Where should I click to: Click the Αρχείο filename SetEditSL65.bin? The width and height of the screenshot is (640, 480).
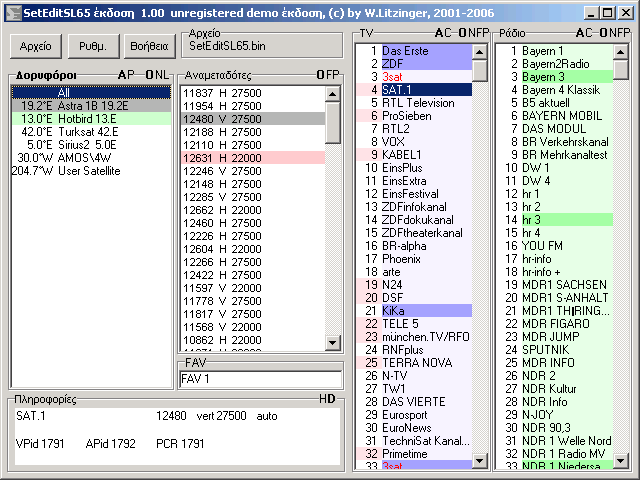coord(227,46)
